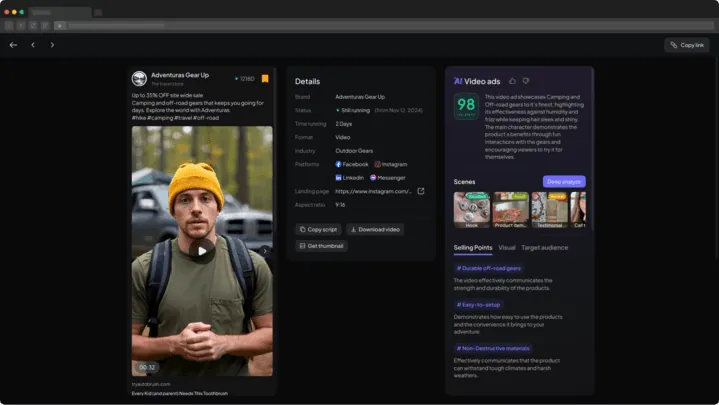Go to next ad with right chevron
Screen dimensions: 719x405
pyautogui.click(x=52, y=45)
